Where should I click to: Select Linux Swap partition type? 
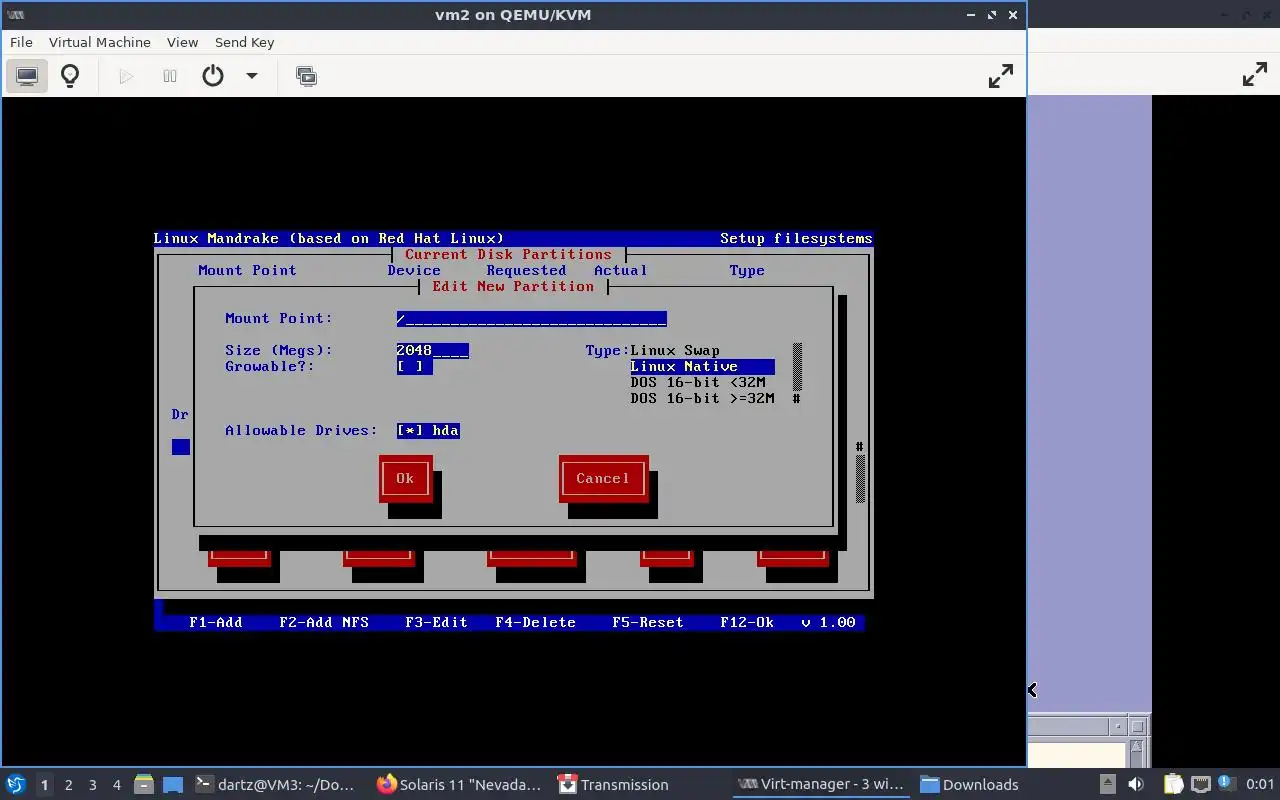point(675,350)
